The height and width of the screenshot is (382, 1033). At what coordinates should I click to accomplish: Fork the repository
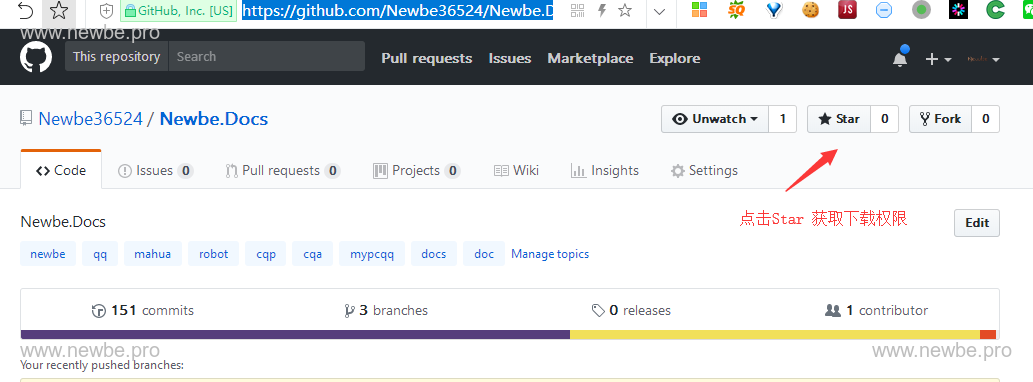[941, 119]
